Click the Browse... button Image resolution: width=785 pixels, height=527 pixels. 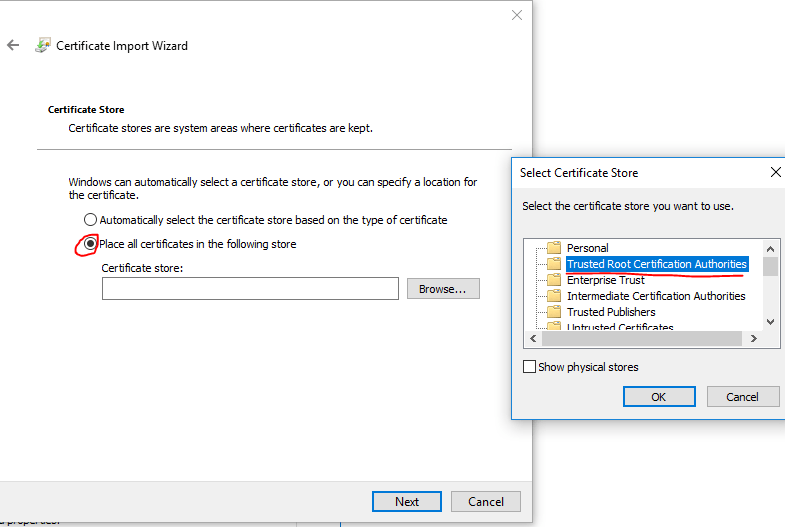click(442, 289)
